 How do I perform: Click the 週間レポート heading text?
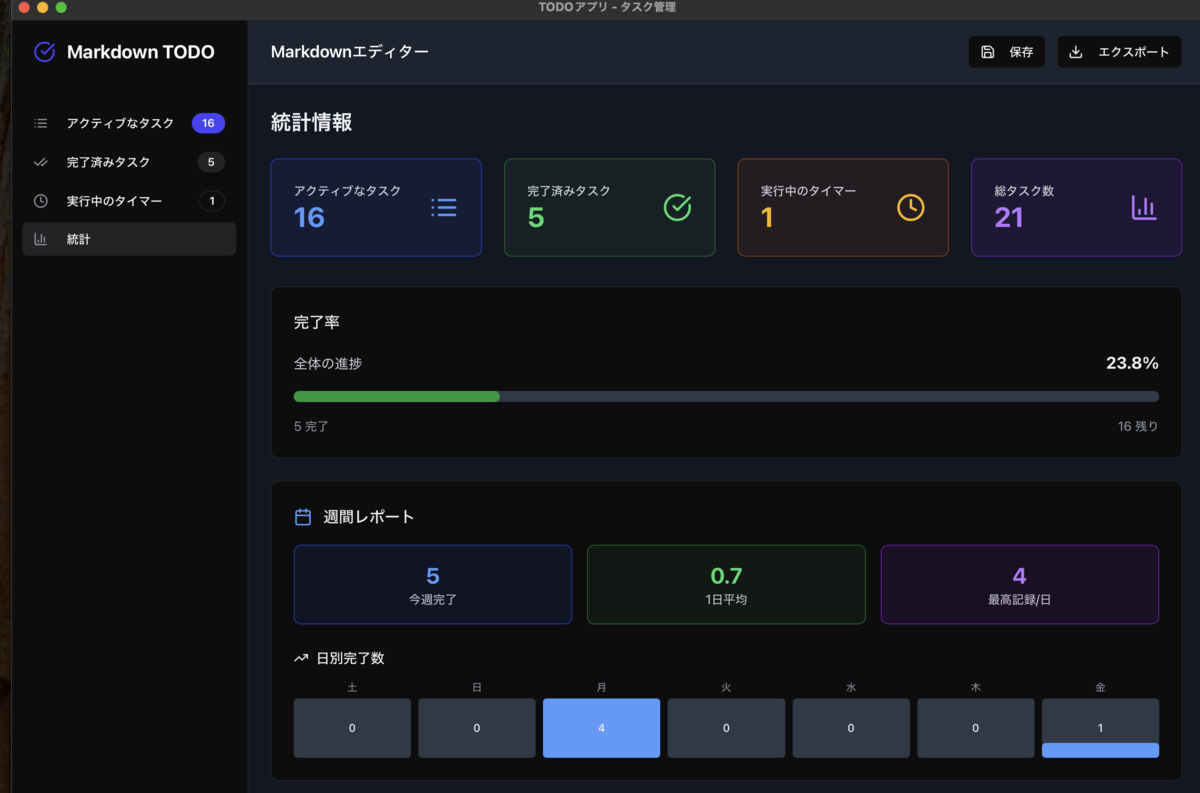(x=369, y=517)
